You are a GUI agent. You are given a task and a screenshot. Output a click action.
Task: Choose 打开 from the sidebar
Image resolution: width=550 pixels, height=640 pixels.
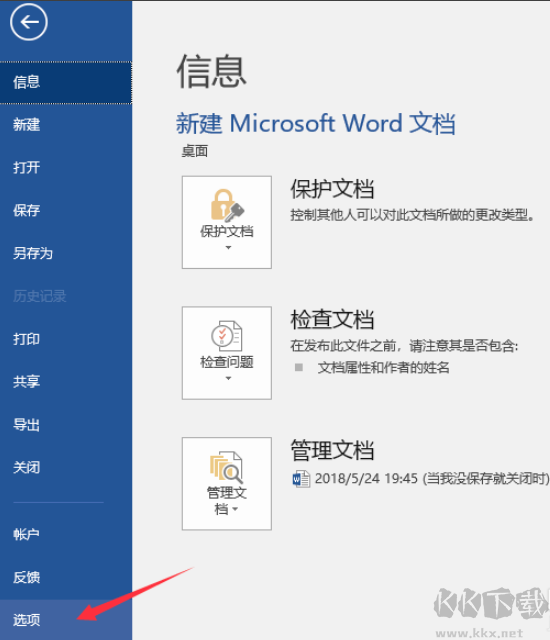66,167
